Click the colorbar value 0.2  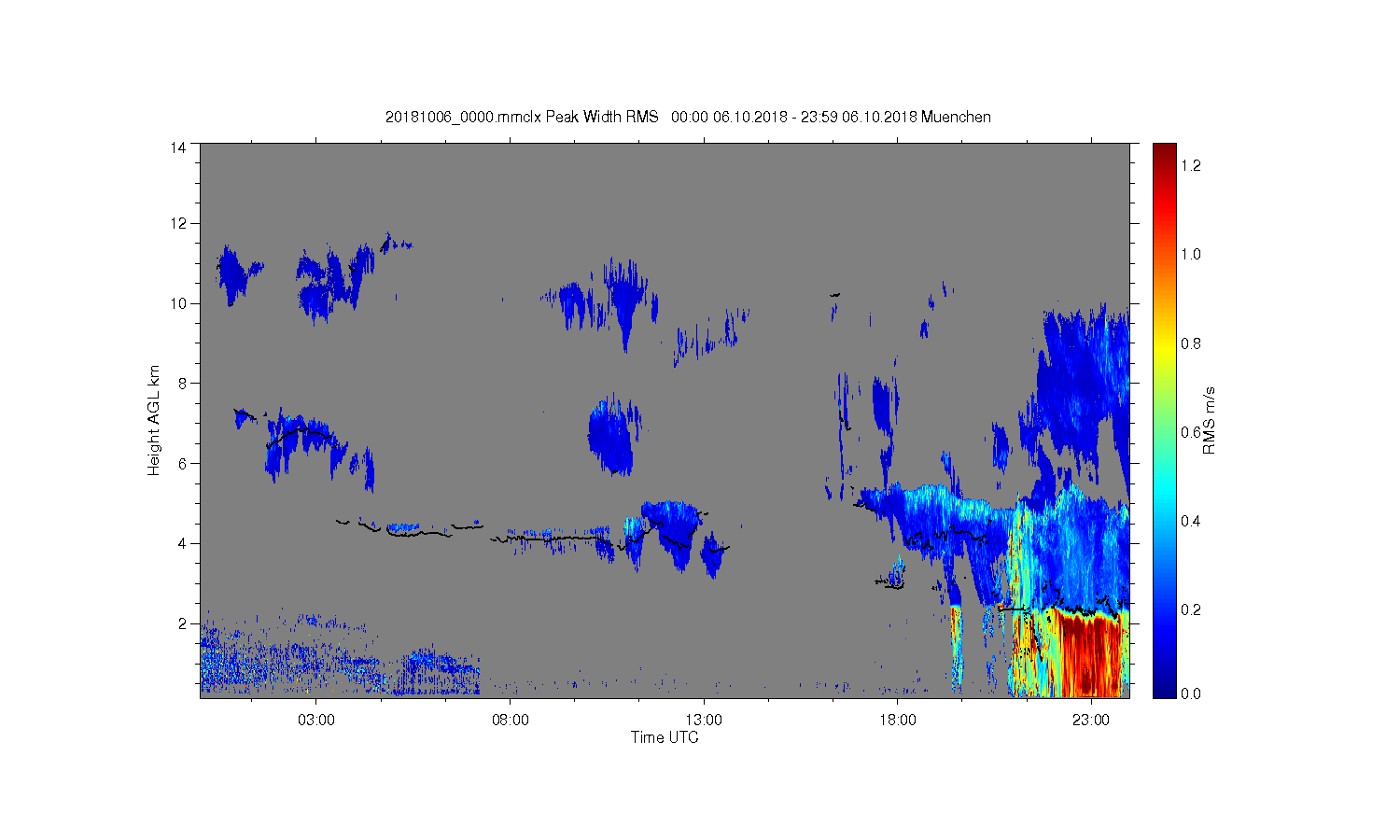[x=1191, y=609]
